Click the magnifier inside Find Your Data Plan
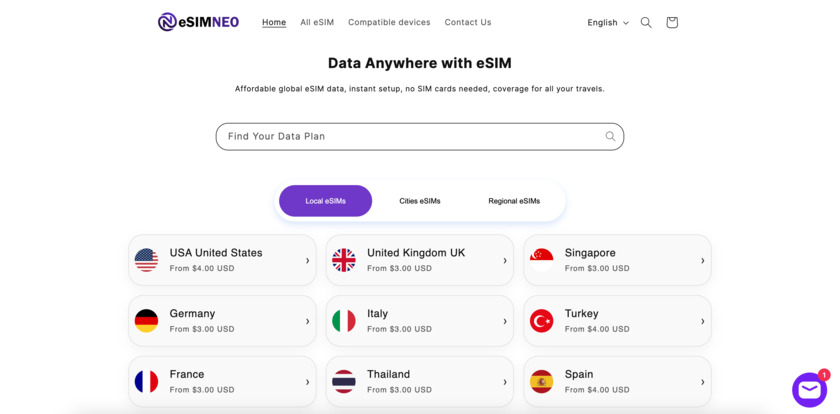This screenshot has width=840, height=414. click(x=610, y=136)
